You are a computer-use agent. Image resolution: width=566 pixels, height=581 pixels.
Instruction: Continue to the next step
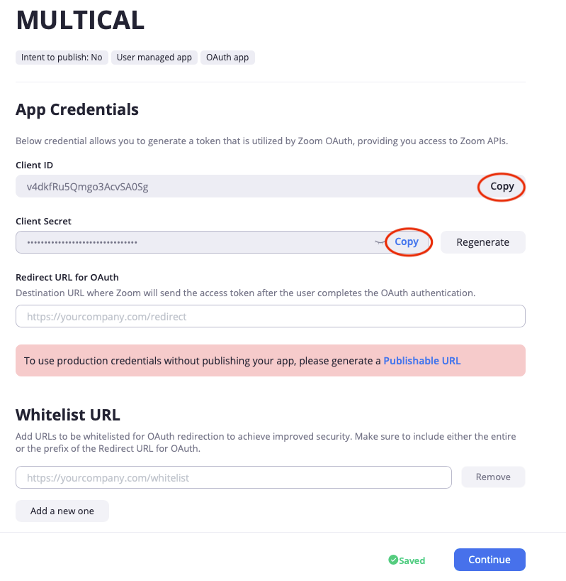pos(489,560)
